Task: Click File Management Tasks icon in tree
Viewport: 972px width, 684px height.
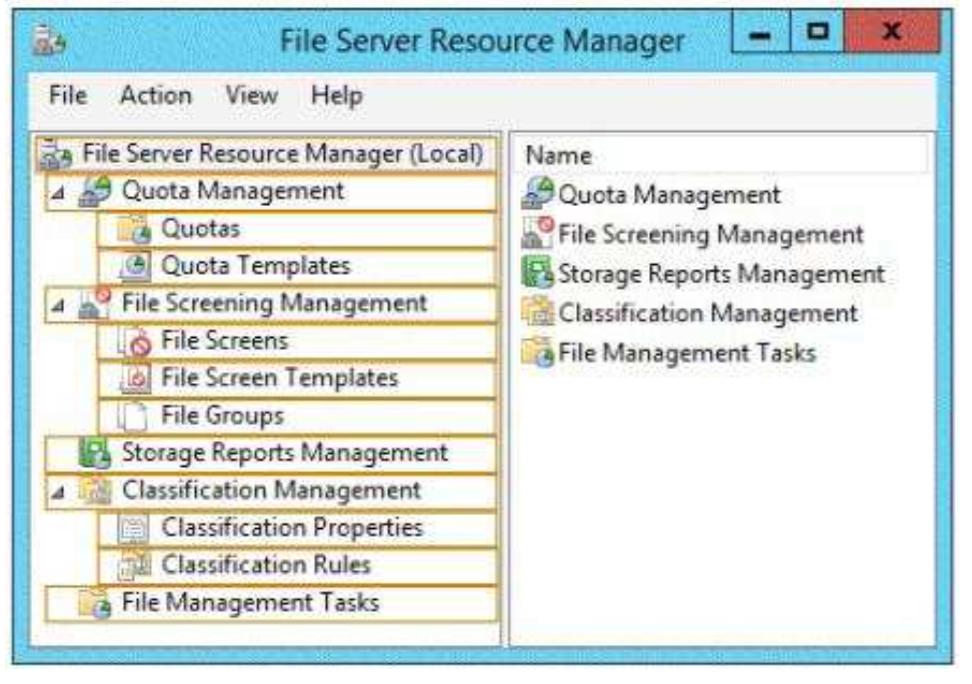Action: 95,603
